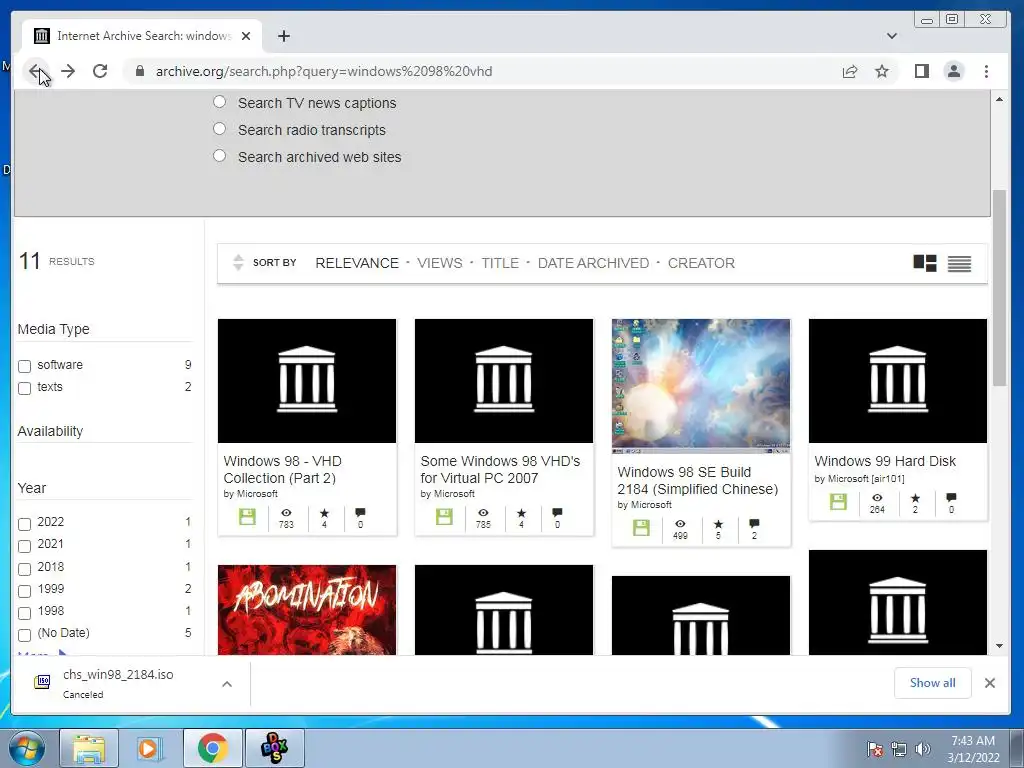Select Search archived web sites
1024x768 pixels.
219,155
